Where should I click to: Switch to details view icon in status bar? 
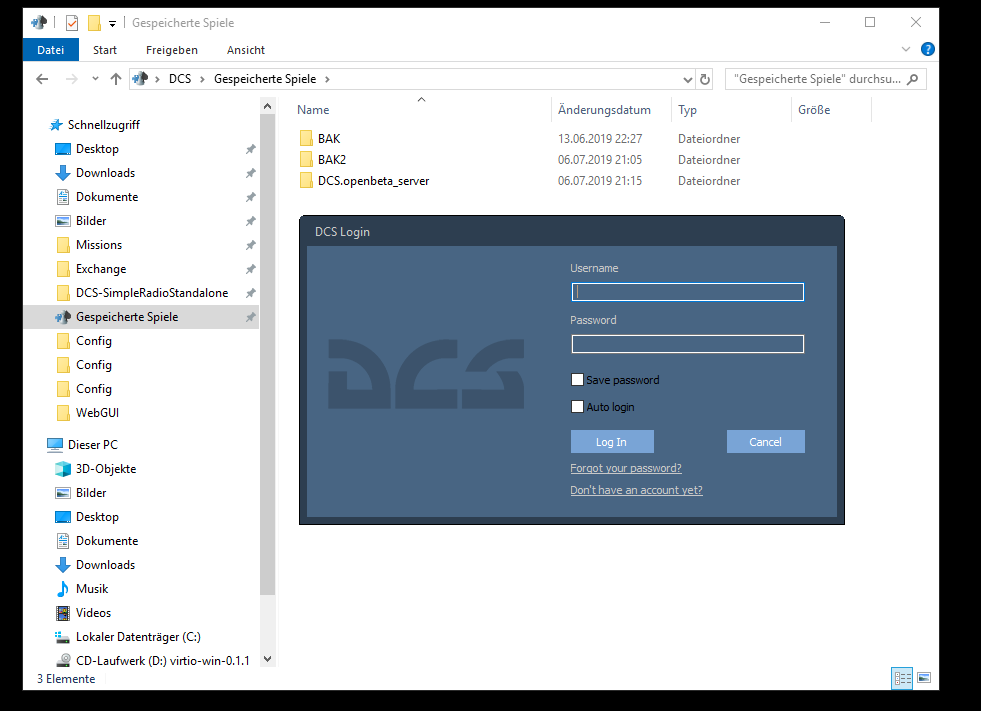[x=902, y=678]
